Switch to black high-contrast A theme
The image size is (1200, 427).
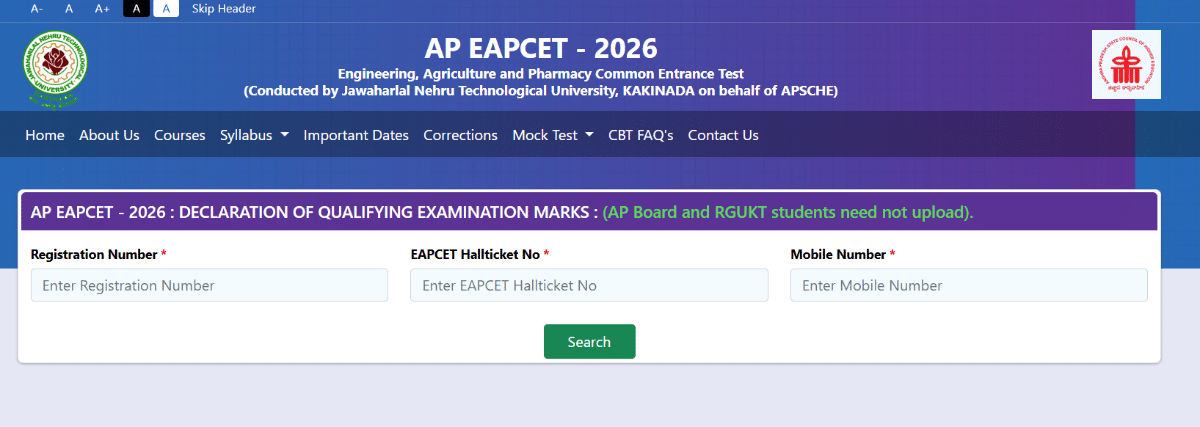click(136, 8)
